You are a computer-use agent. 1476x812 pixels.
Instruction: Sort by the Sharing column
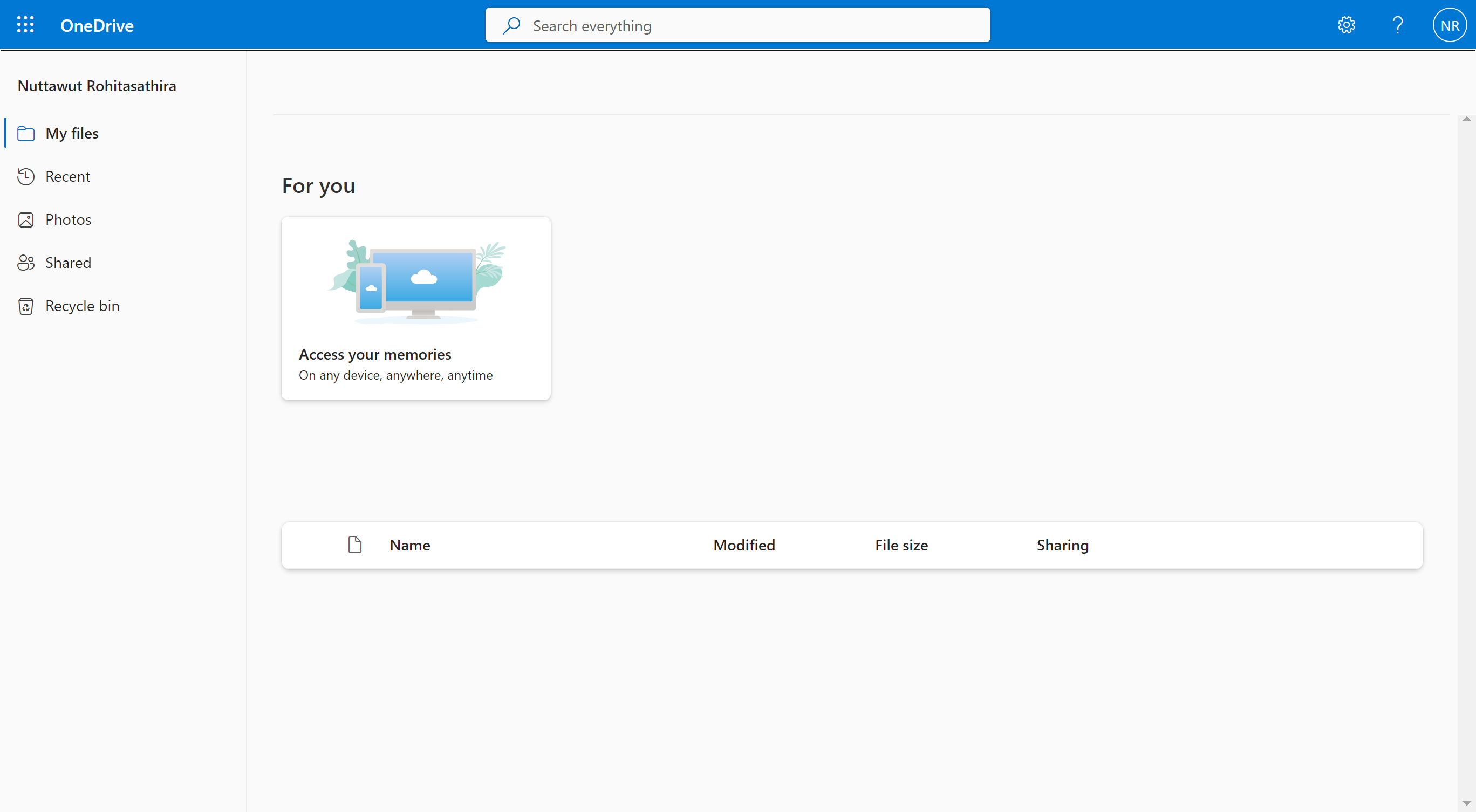point(1062,545)
